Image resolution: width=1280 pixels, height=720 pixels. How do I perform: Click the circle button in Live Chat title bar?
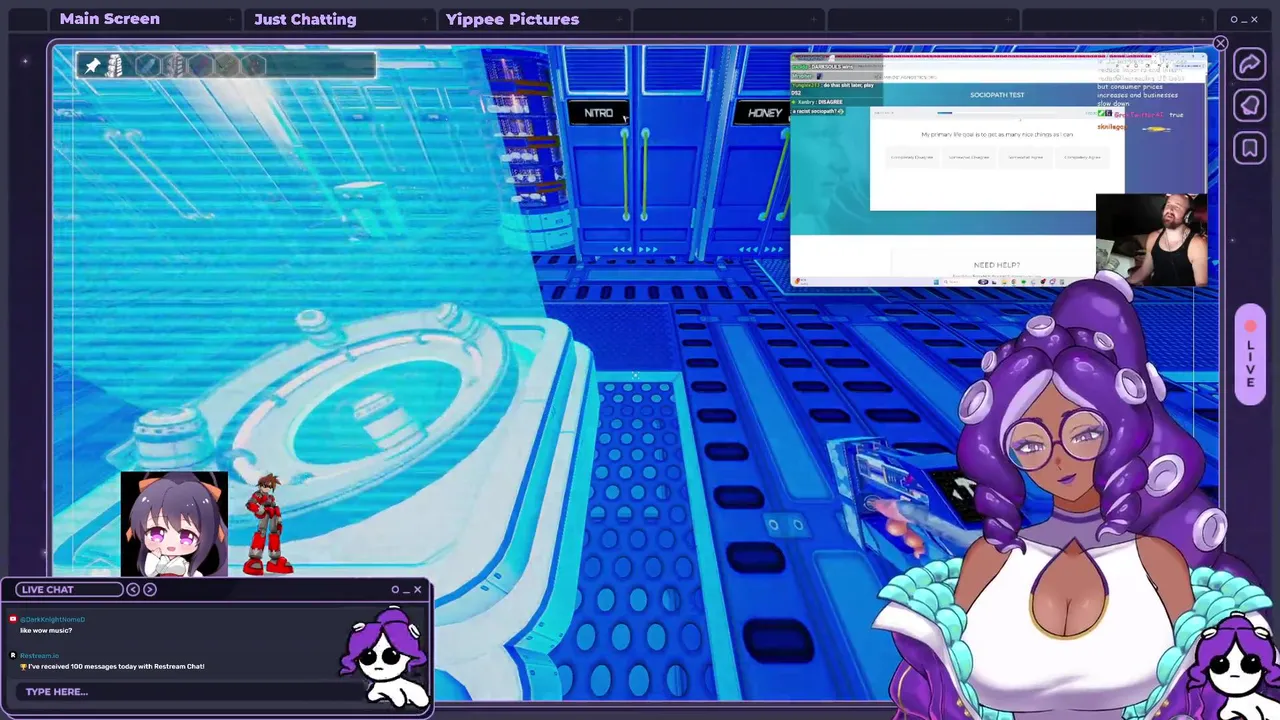click(x=395, y=589)
